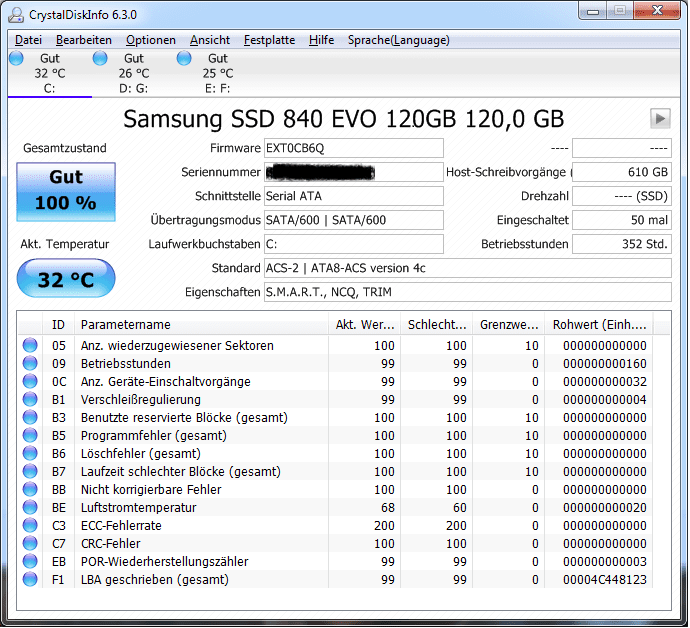Select 'Anz. Geräte-Einschaltvorgänge' row text
This screenshot has height=628, width=690.
pos(165,382)
